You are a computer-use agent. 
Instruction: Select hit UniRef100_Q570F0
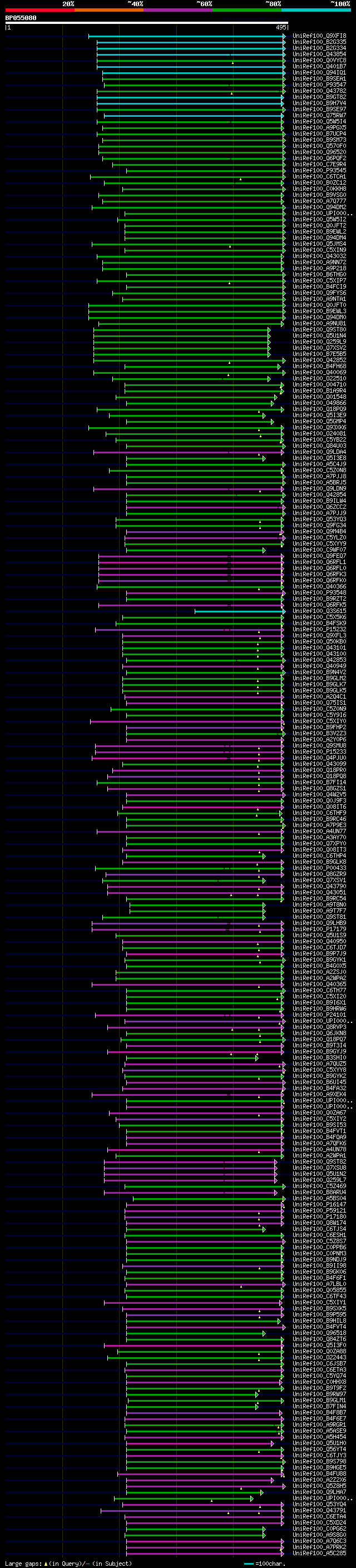coord(319,146)
